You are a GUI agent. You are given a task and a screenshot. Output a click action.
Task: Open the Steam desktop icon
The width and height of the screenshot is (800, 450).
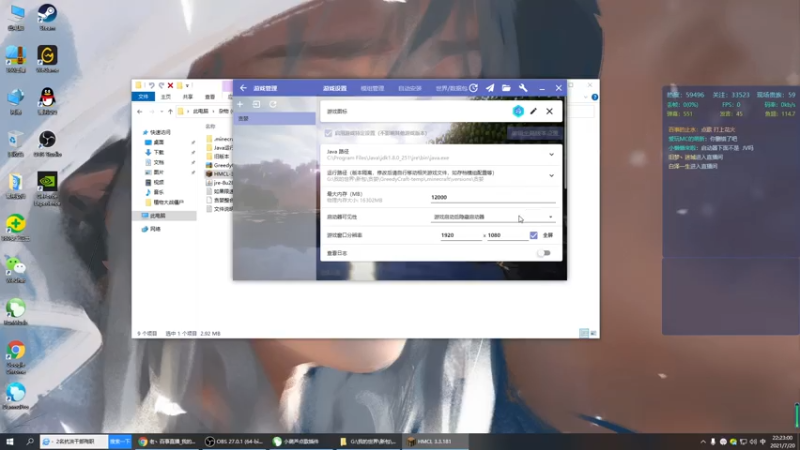[47, 16]
